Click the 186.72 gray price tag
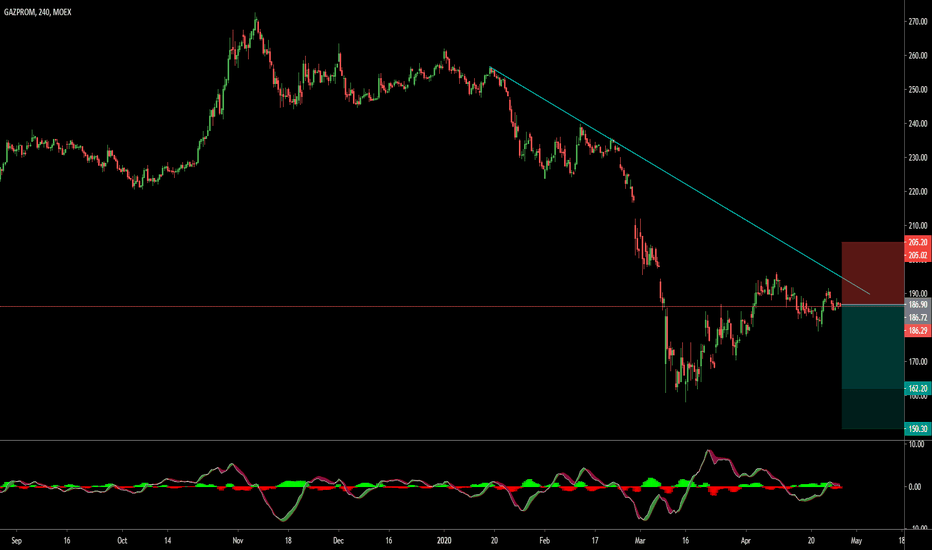The width and height of the screenshot is (932, 550). point(918,318)
